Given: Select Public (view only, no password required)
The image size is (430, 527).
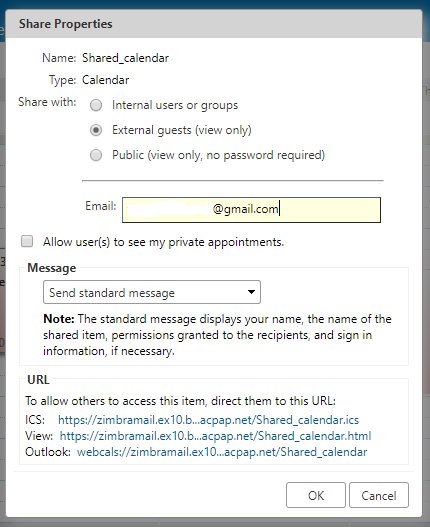Looking at the screenshot, I should click(x=96, y=155).
